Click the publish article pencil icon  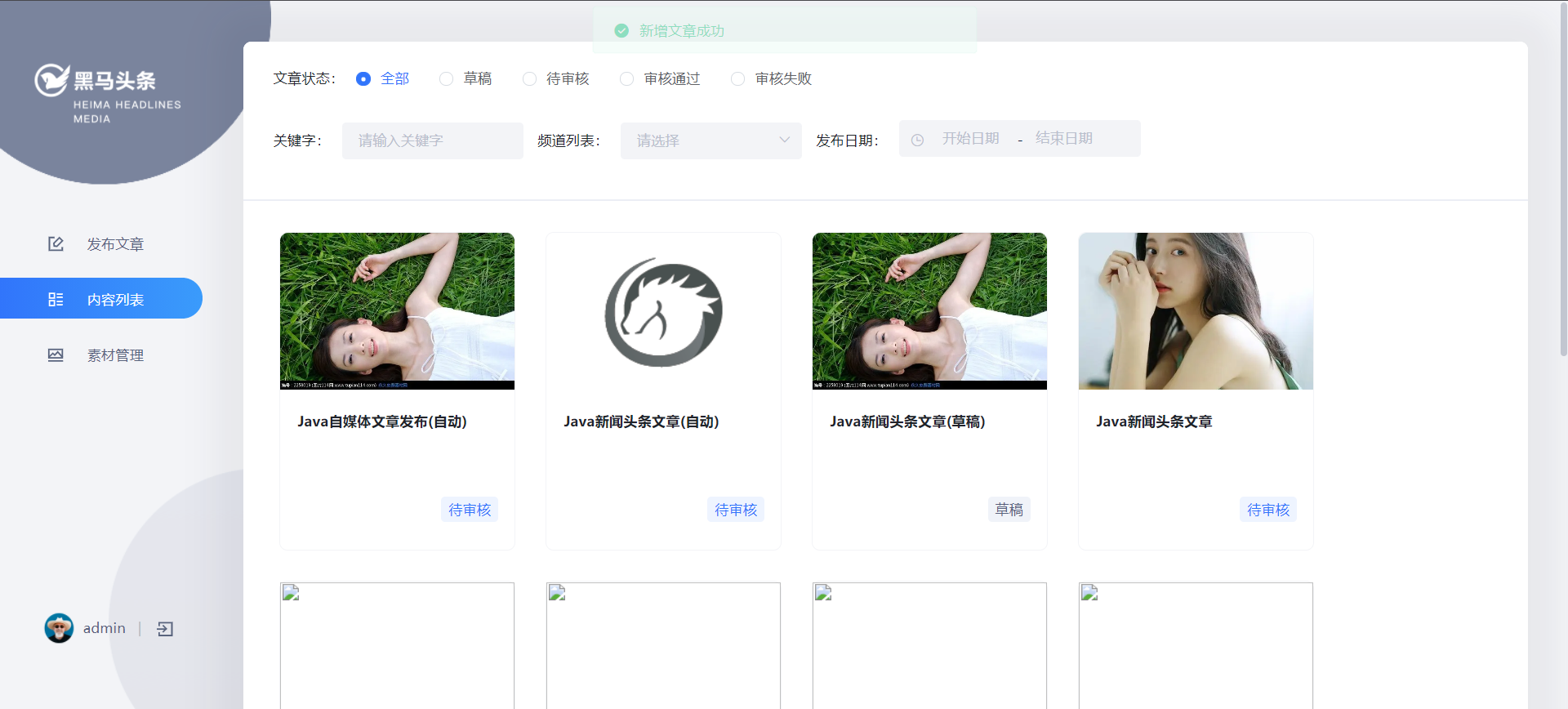pyautogui.click(x=56, y=243)
